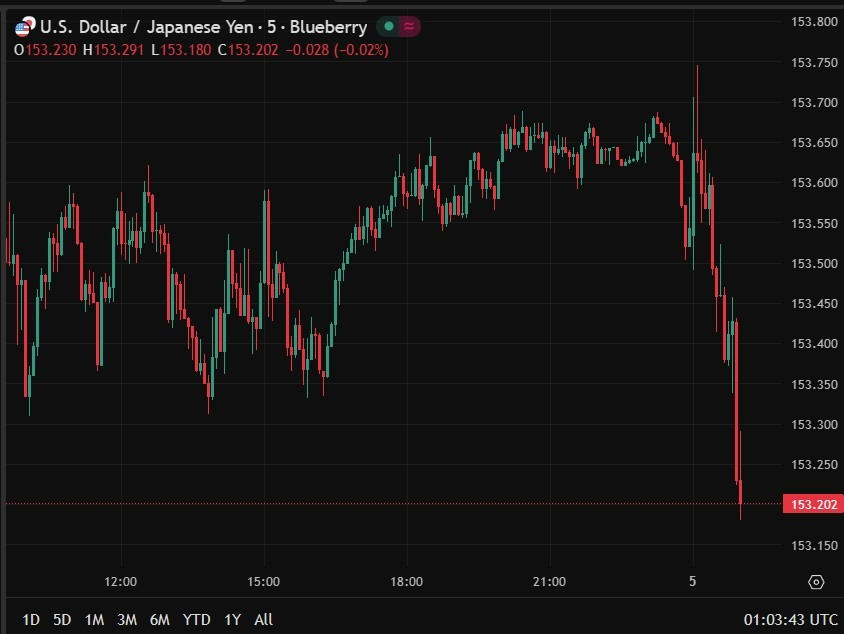Switch to the 5D time range

tap(62, 620)
